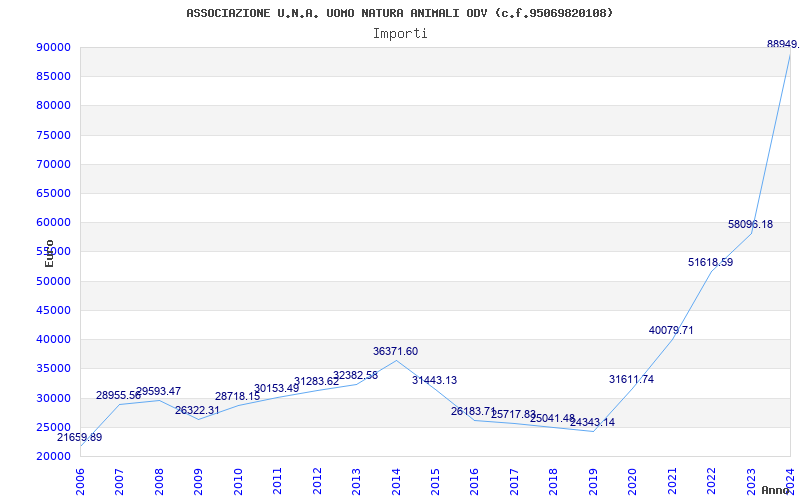
Task: Click the Anno x-axis title
Action: 776,490
